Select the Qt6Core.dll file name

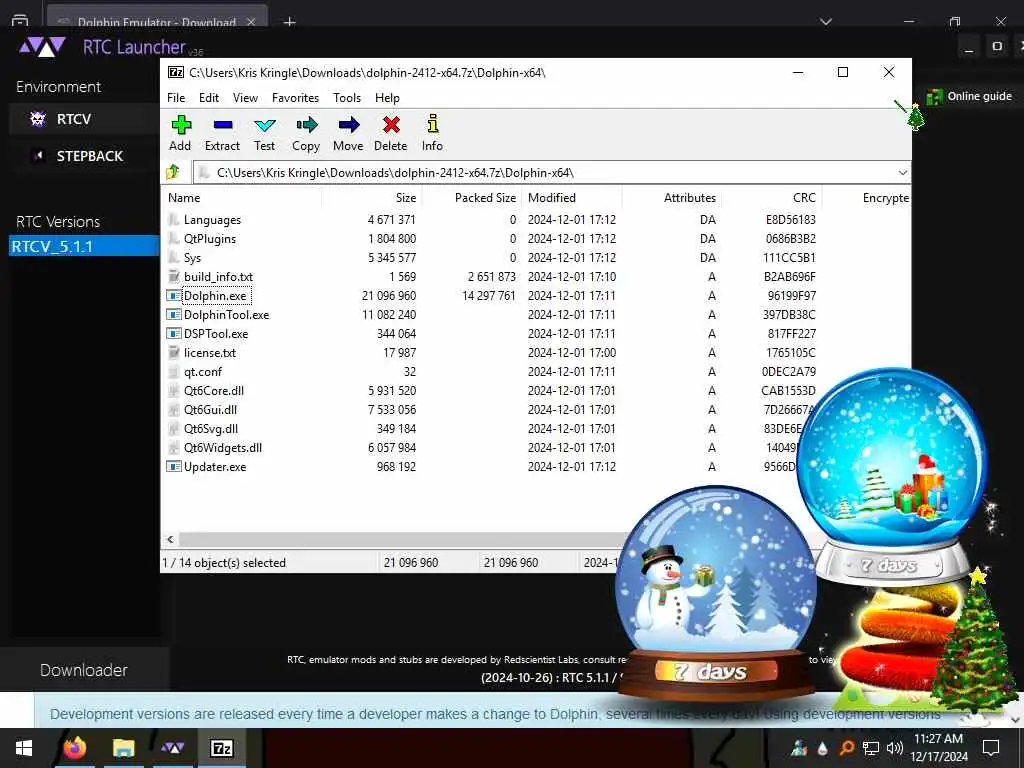[x=214, y=391]
